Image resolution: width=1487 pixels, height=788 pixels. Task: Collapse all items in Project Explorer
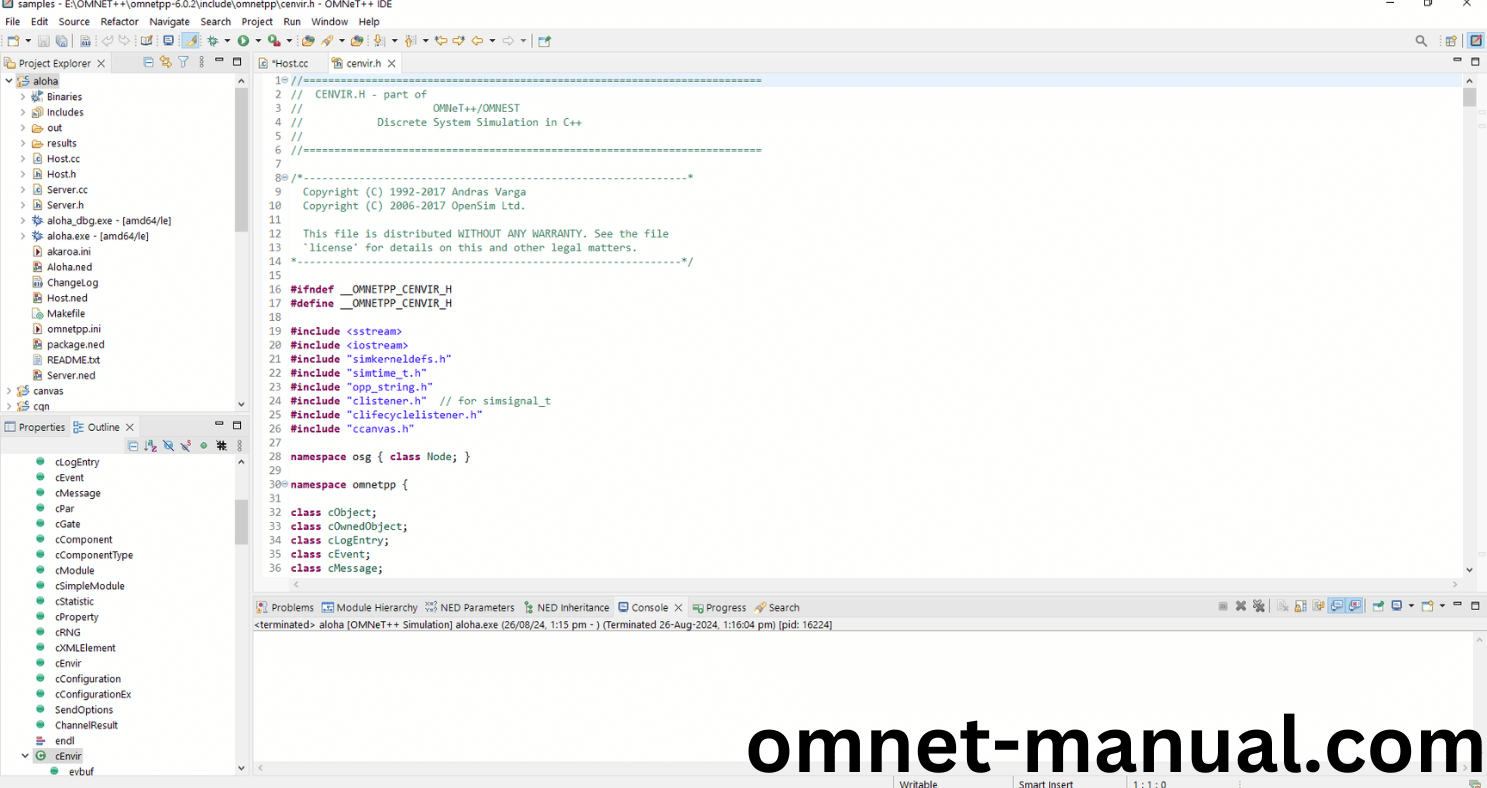coord(149,62)
